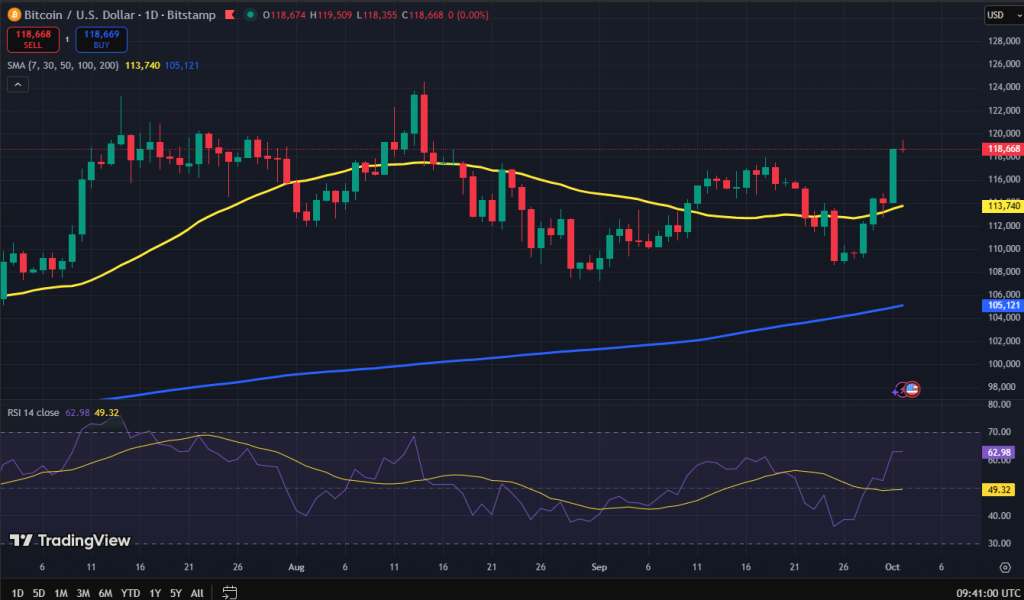
Task: Click the red 118,668 price axis label
Action: pos(1002,149)
